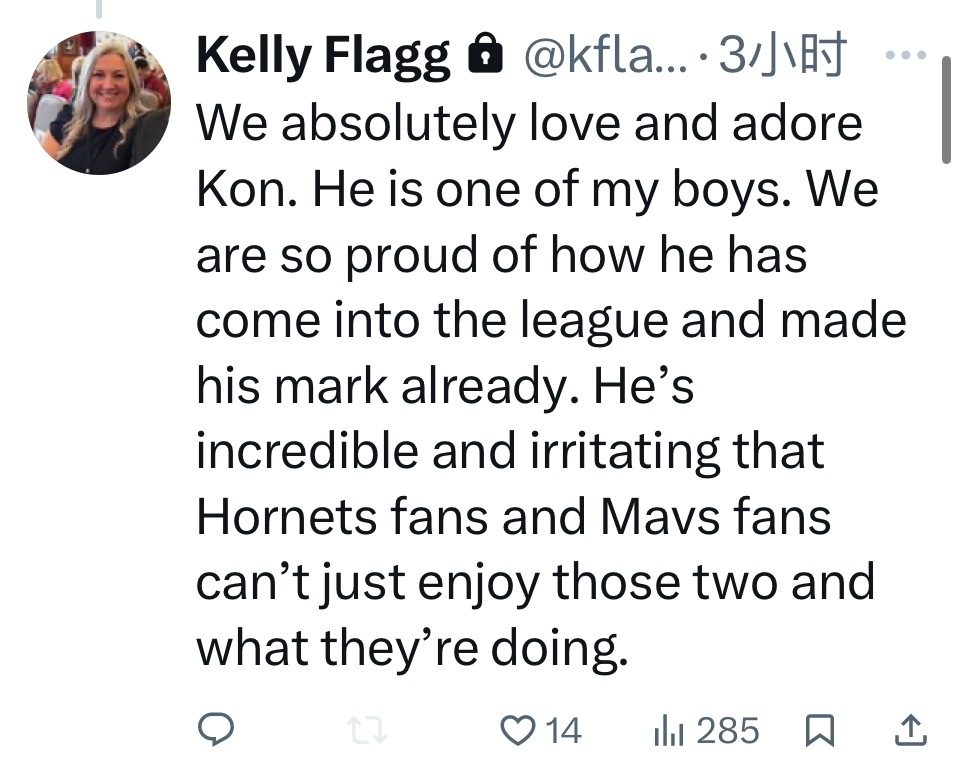The height and width of the screenshot is (771, 960).
Task: Click the "We absolutely love and adore" line
Action: 528,123
